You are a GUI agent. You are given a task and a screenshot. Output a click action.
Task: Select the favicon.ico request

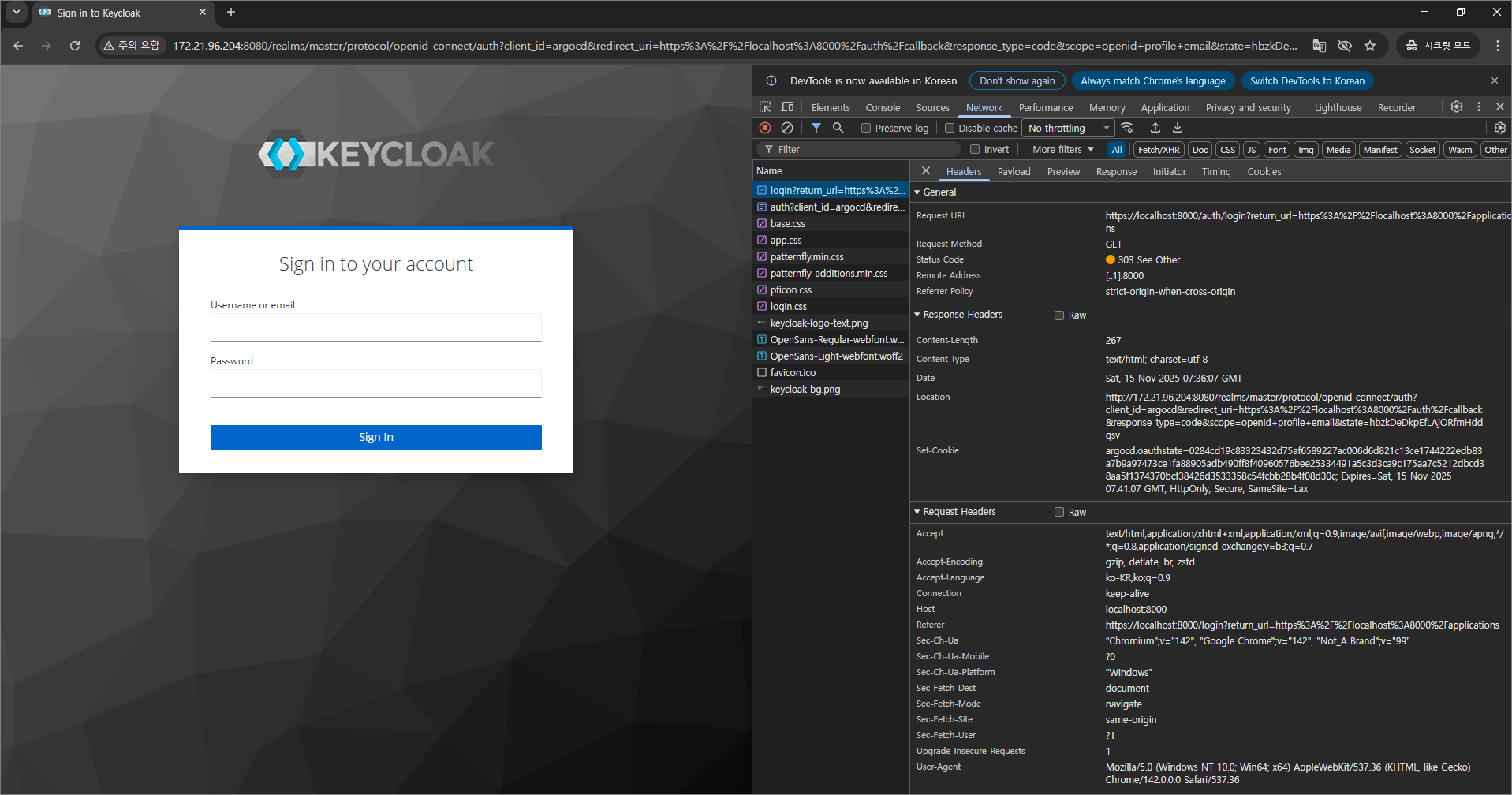(x=831, y=372)
